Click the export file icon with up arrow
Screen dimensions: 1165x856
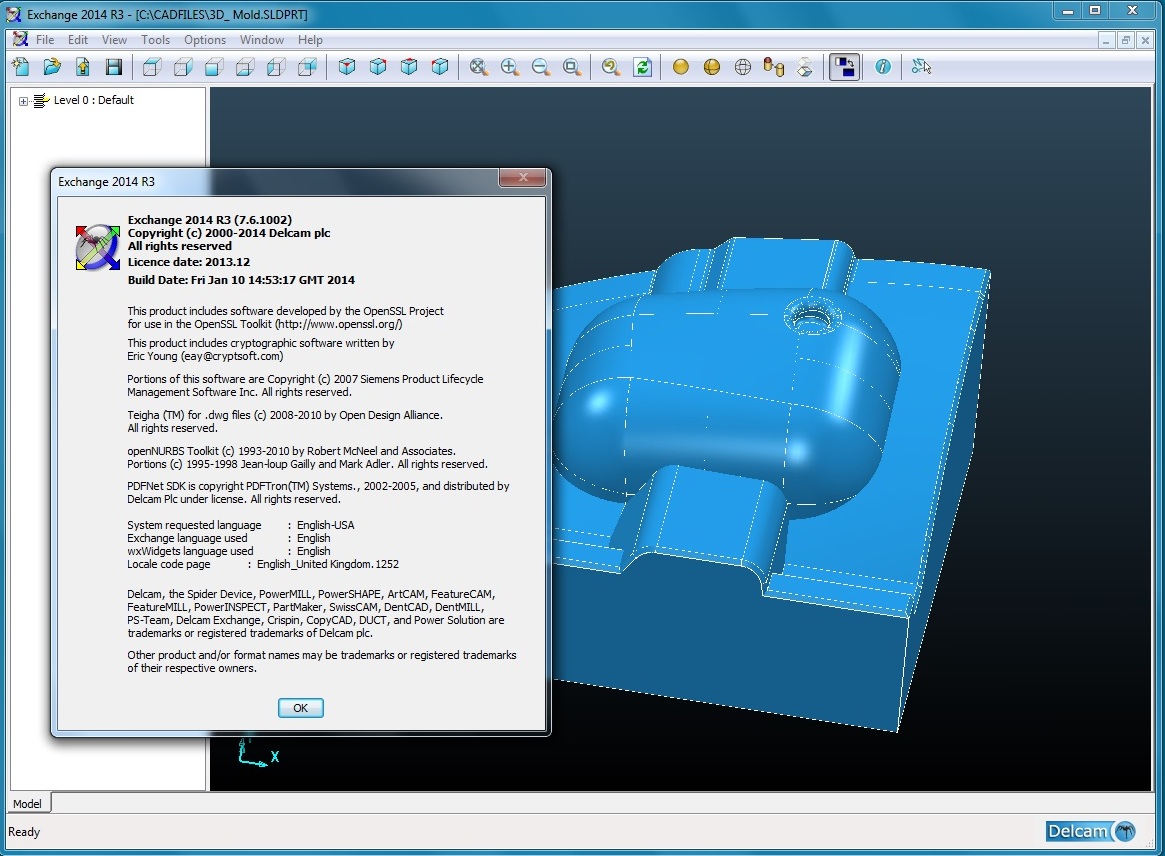coord(82,67)
